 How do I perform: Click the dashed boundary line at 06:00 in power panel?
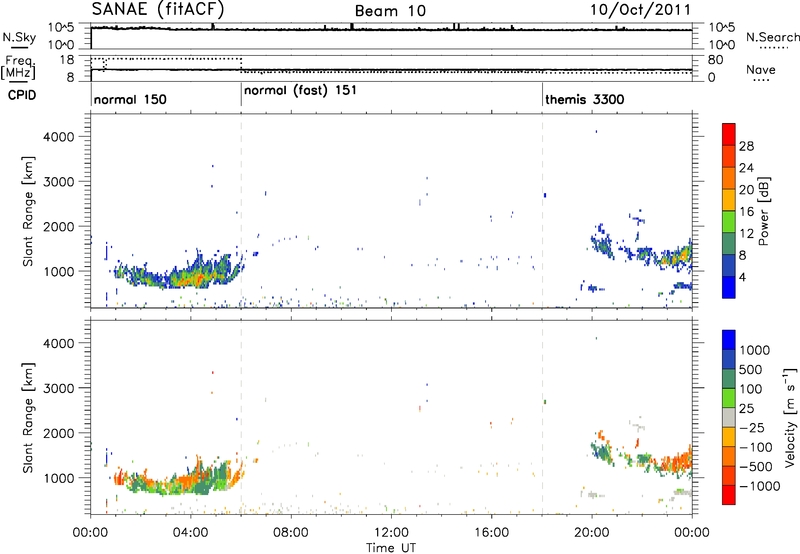pos(241,211)
